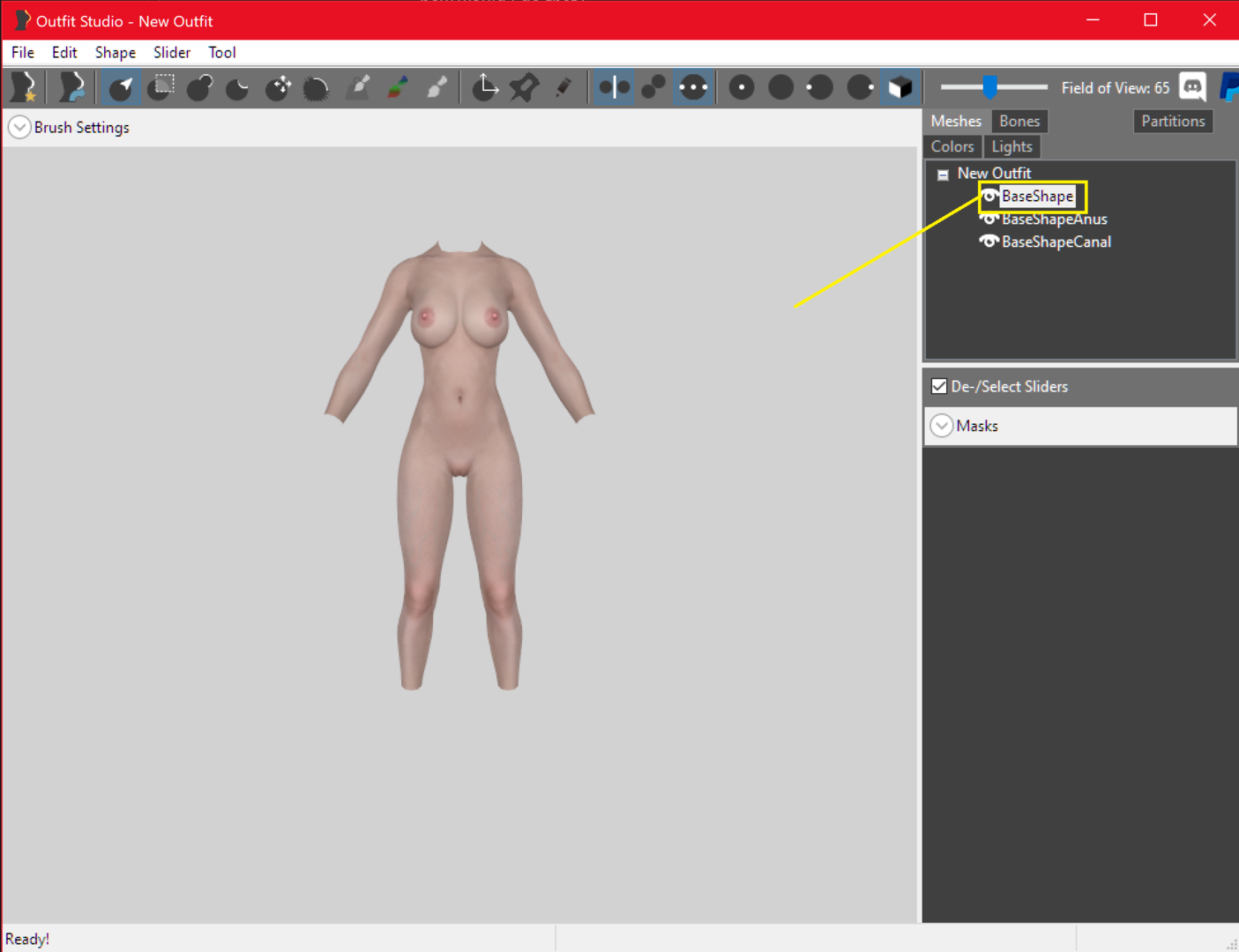Open the Shape menu
This screenshot has width=1239, height=952.
(116, 53)
